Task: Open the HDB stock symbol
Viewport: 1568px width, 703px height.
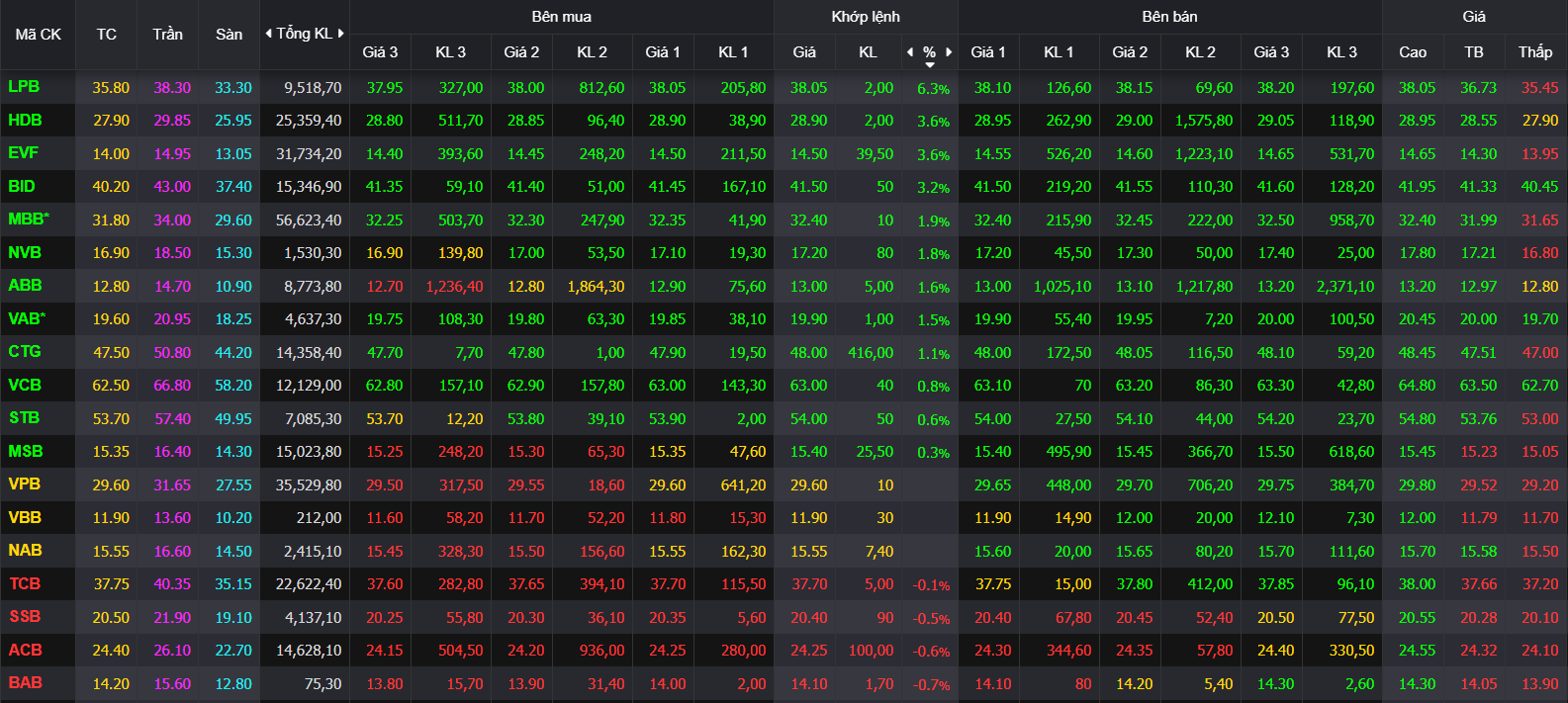Action: [25, 120]
